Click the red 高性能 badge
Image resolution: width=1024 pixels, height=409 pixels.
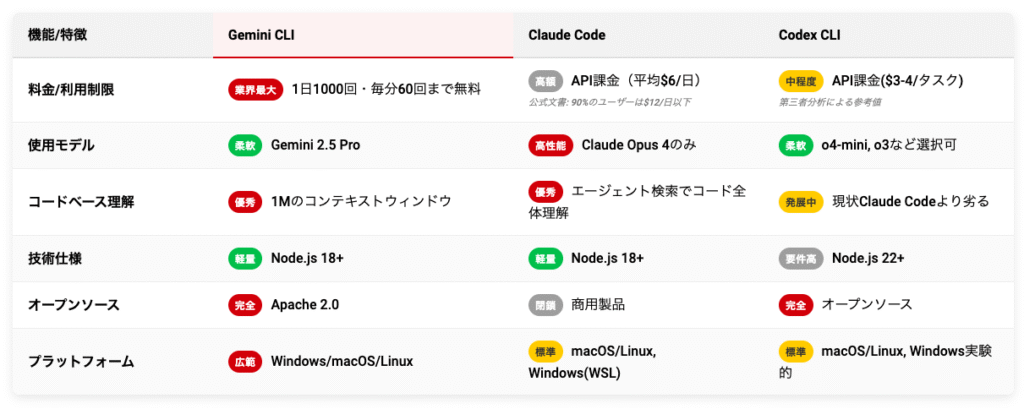tap(551, 145)
